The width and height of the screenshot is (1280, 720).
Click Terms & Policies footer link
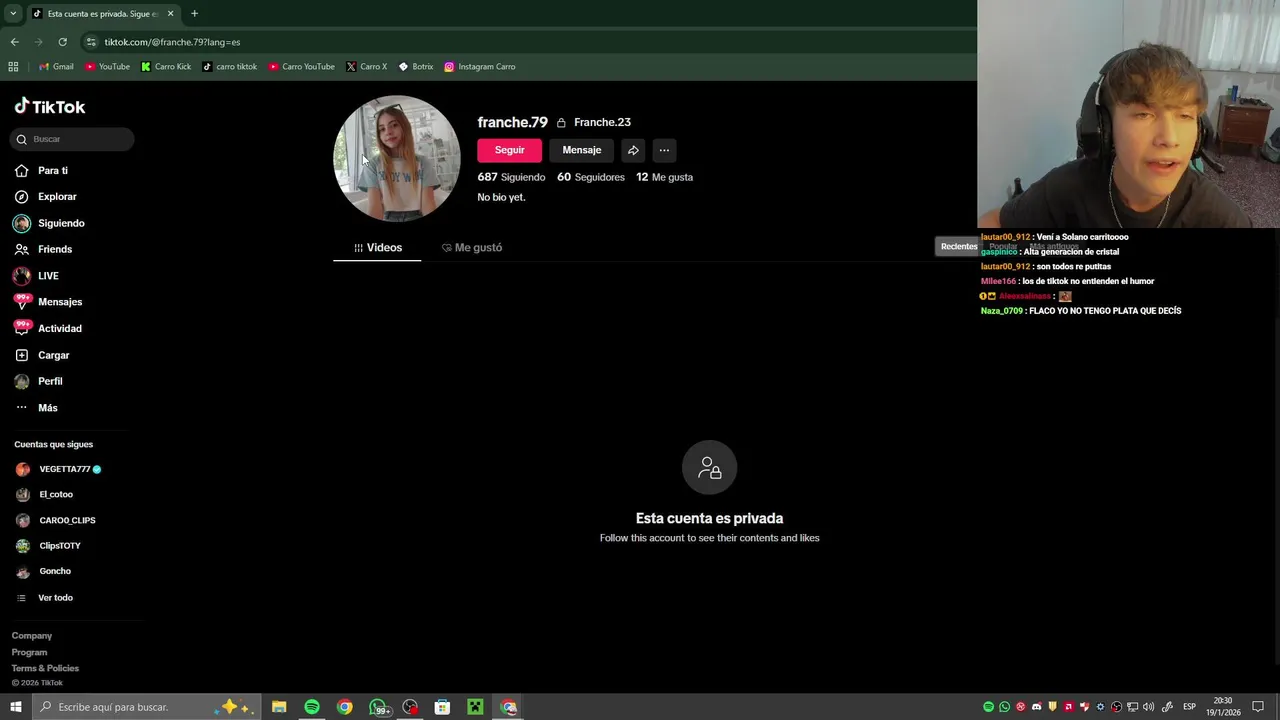coord(45,668)
